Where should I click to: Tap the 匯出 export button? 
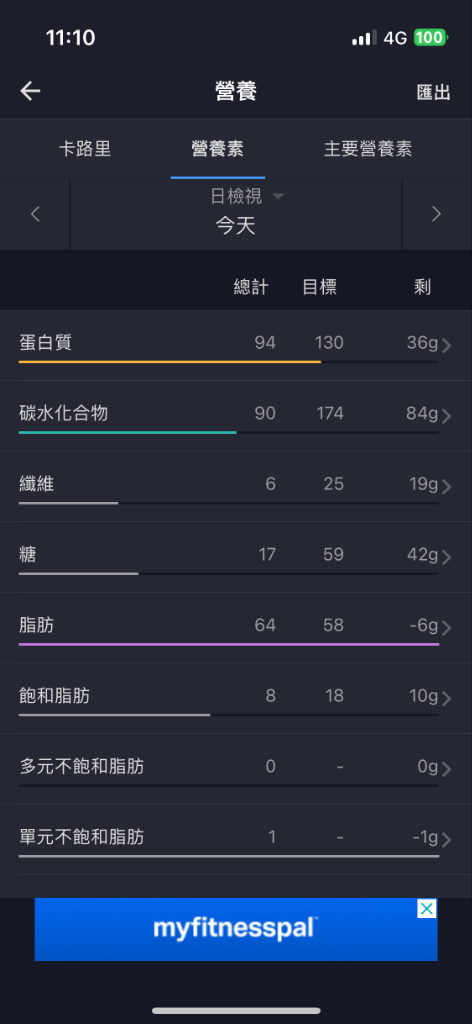click(x=433, y=92)
